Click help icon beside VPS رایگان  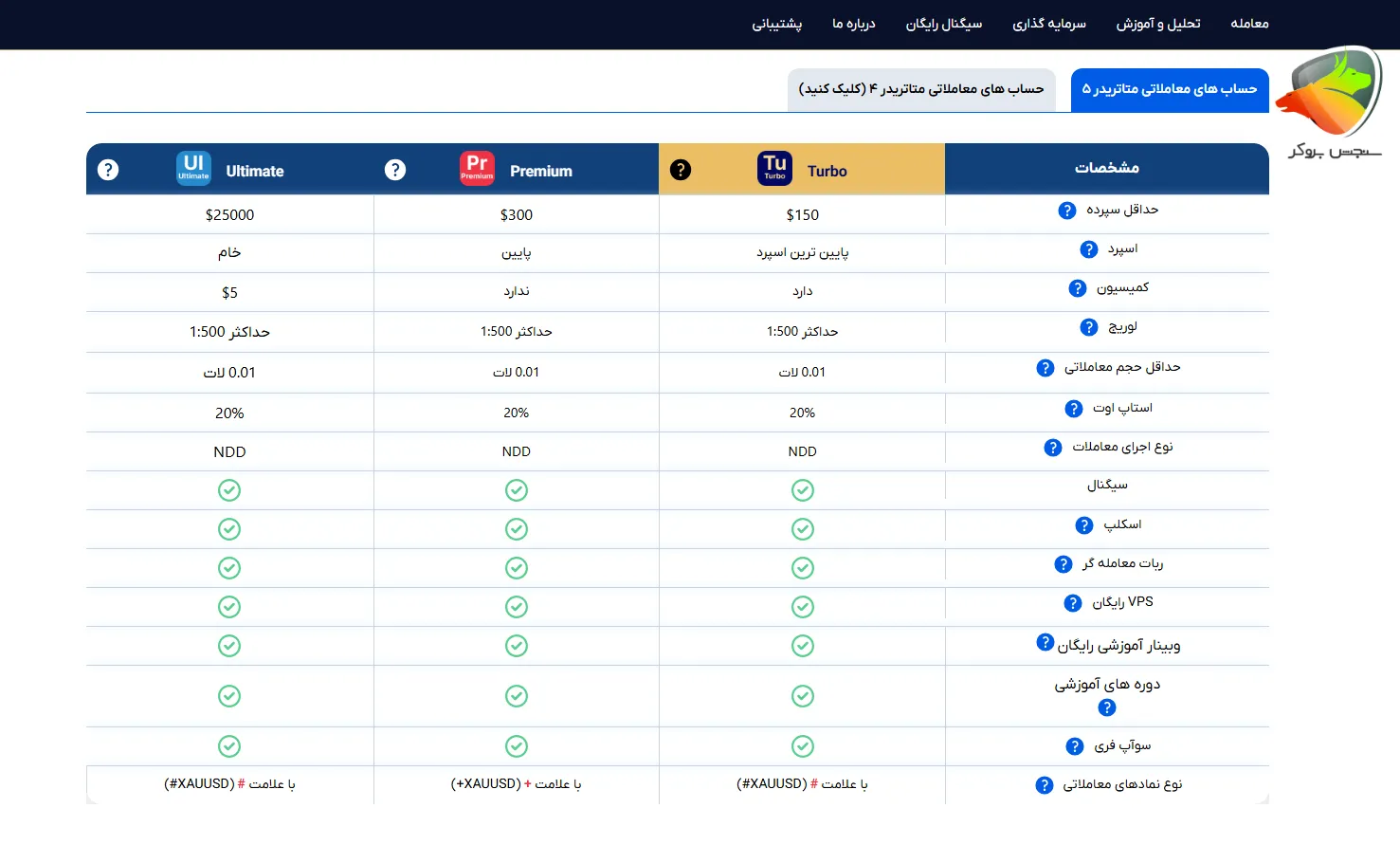(x=1073, y=603)
